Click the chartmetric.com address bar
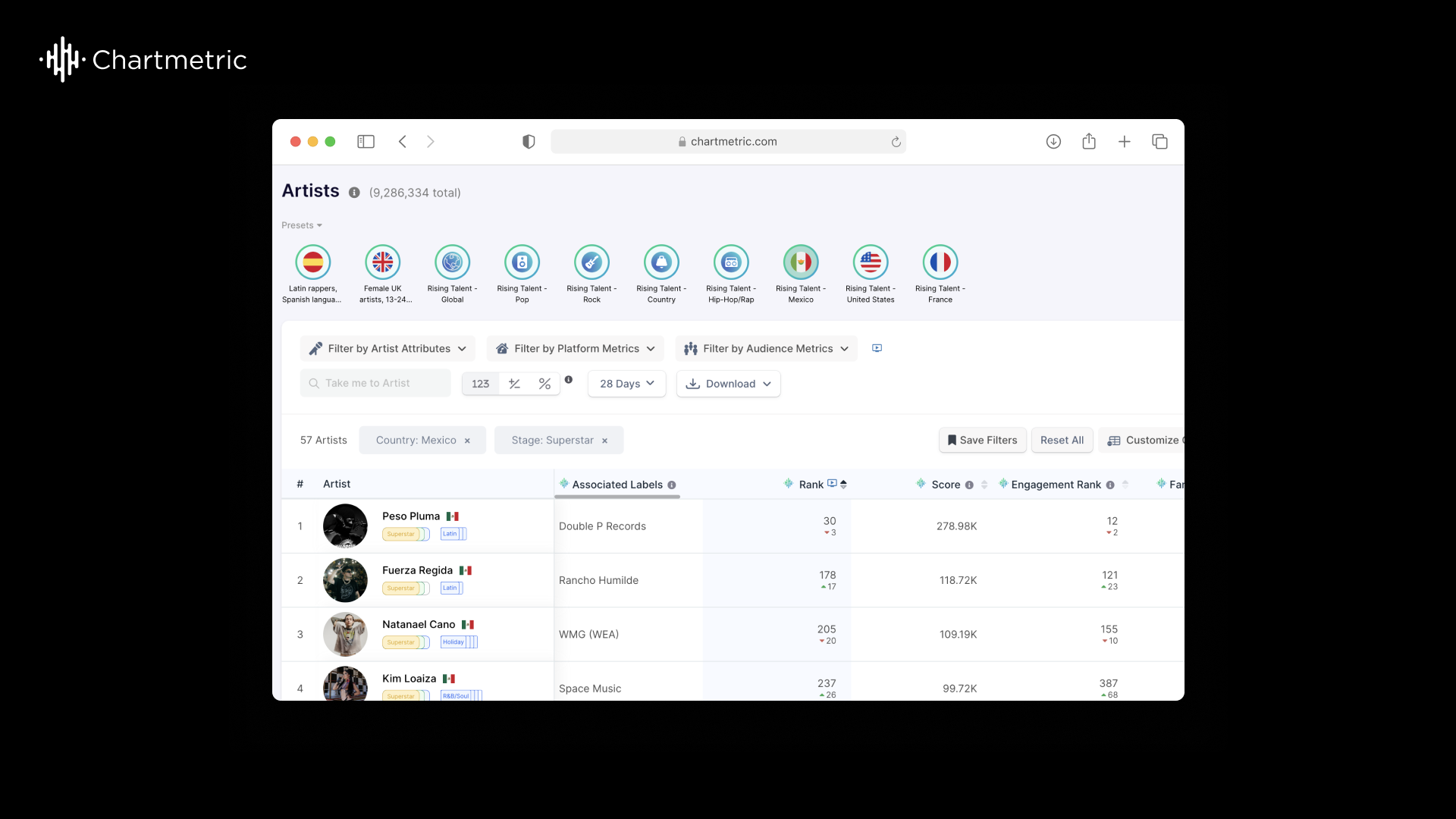Viewport: 1456px width, 819px height. [728, 142]
